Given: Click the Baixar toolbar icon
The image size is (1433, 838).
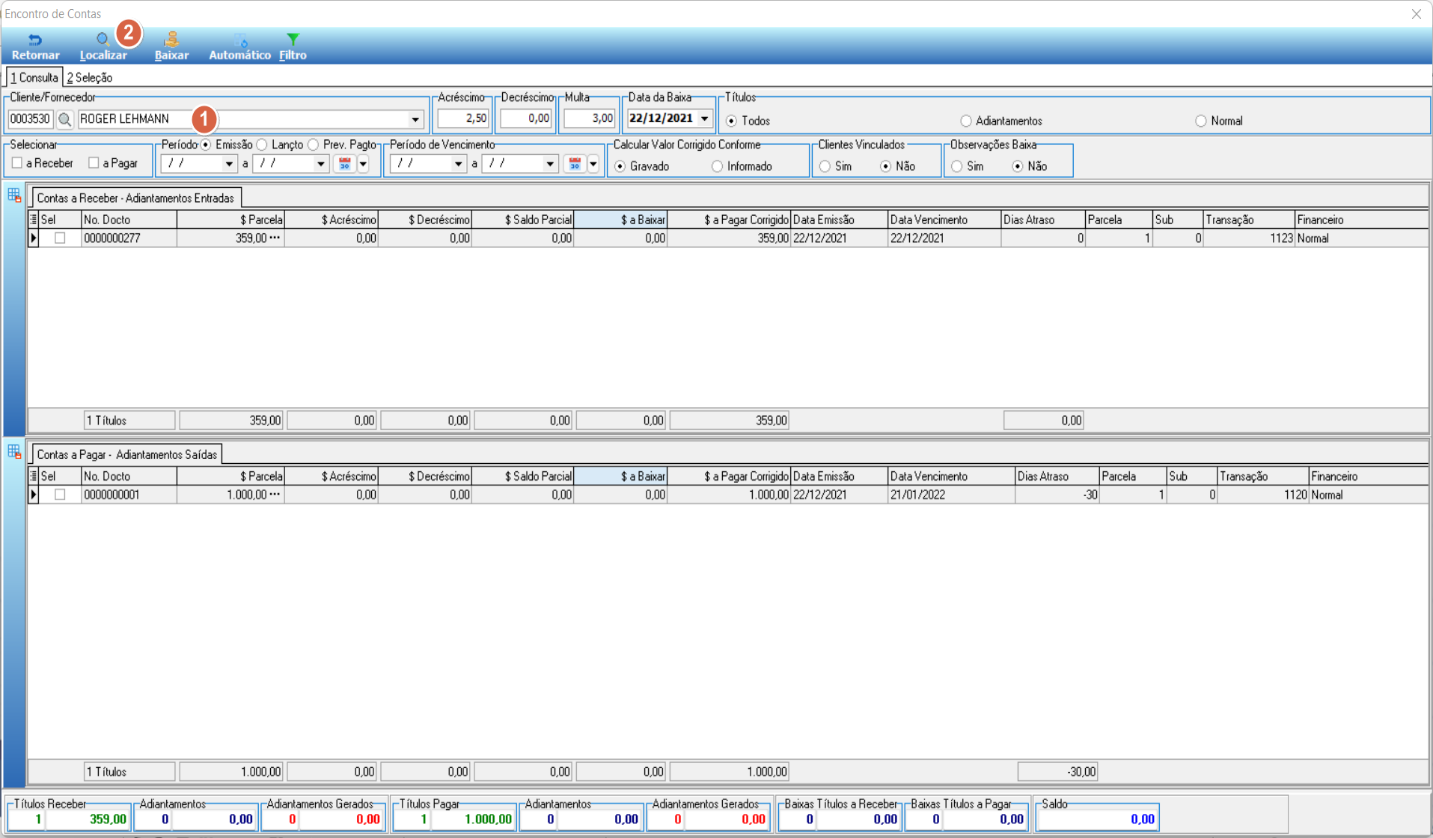Looking at the screenshot, I should point(172,39).
